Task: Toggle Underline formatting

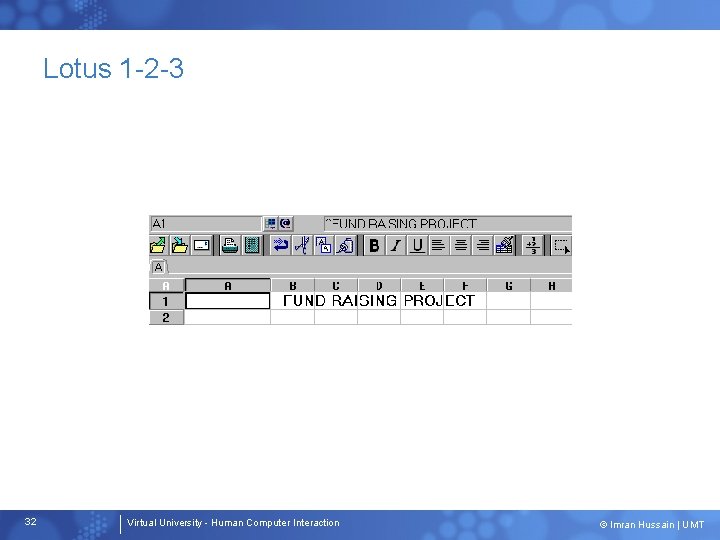Action: click(417, 245)
